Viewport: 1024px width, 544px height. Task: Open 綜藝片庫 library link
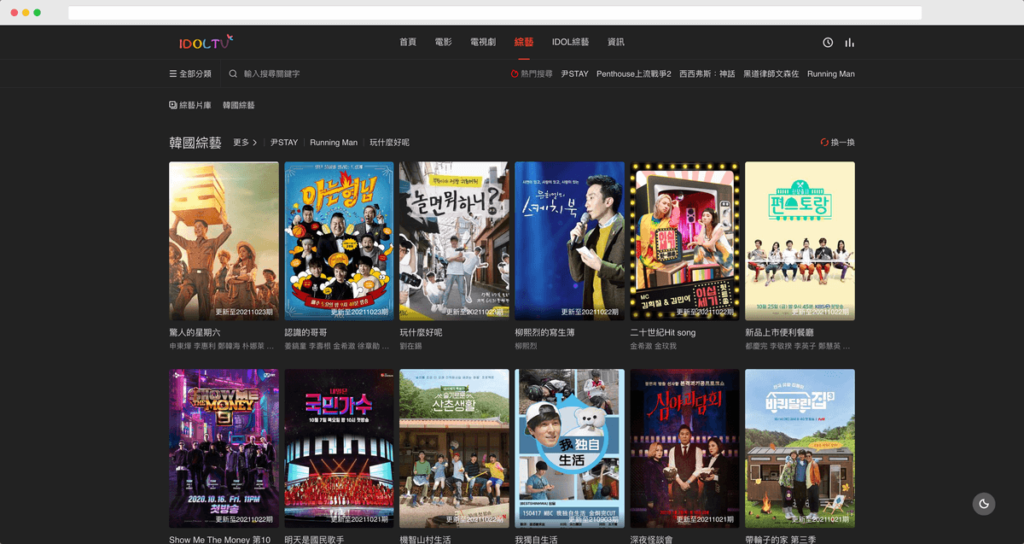click(x=190, y=105)
